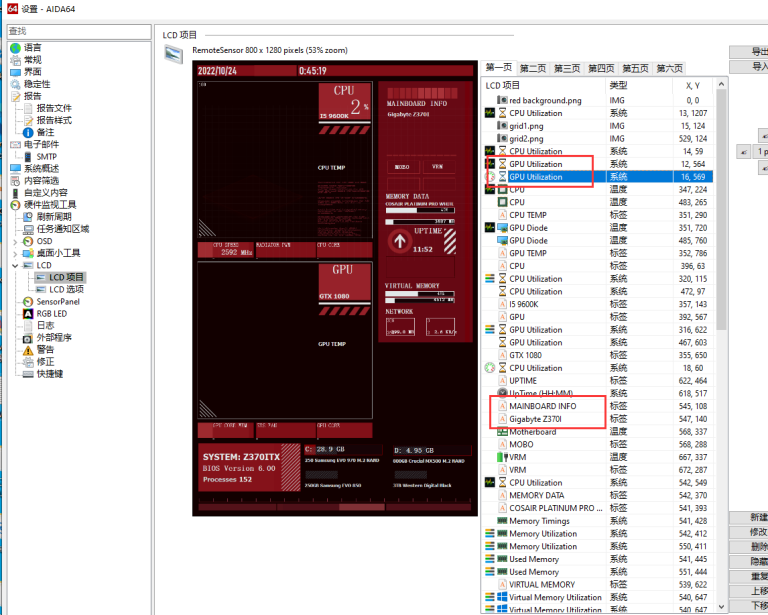Image resolution: width=768 pixels, height=615 pixels.
Task: Open the 警告 (alerts) settings
Action: (x=45, y=350)
